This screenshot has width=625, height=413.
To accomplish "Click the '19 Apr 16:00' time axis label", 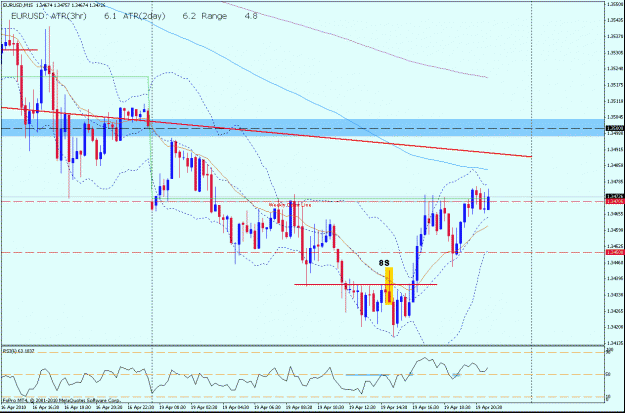I will click(424, 408).
